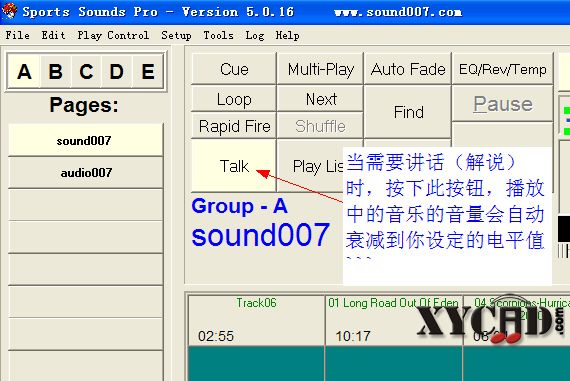Open the Setup menu
This screenshot has width=570, height=381.
click(176, 35)
